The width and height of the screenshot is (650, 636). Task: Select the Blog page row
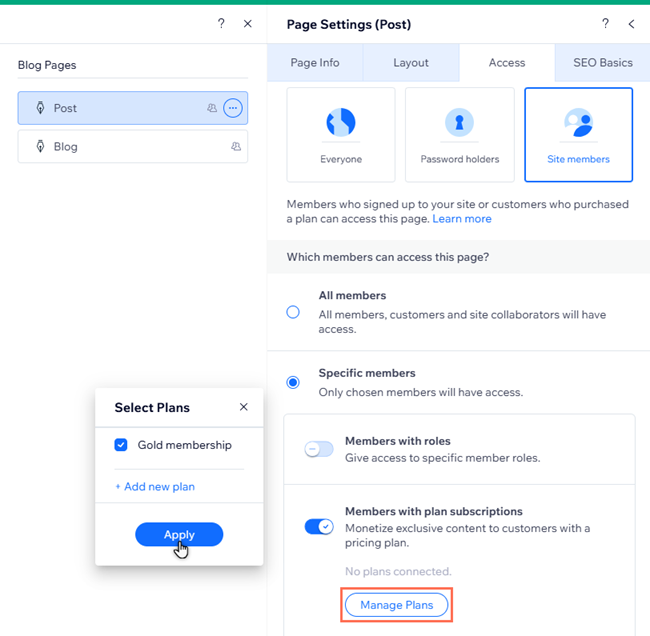[133, 146]
